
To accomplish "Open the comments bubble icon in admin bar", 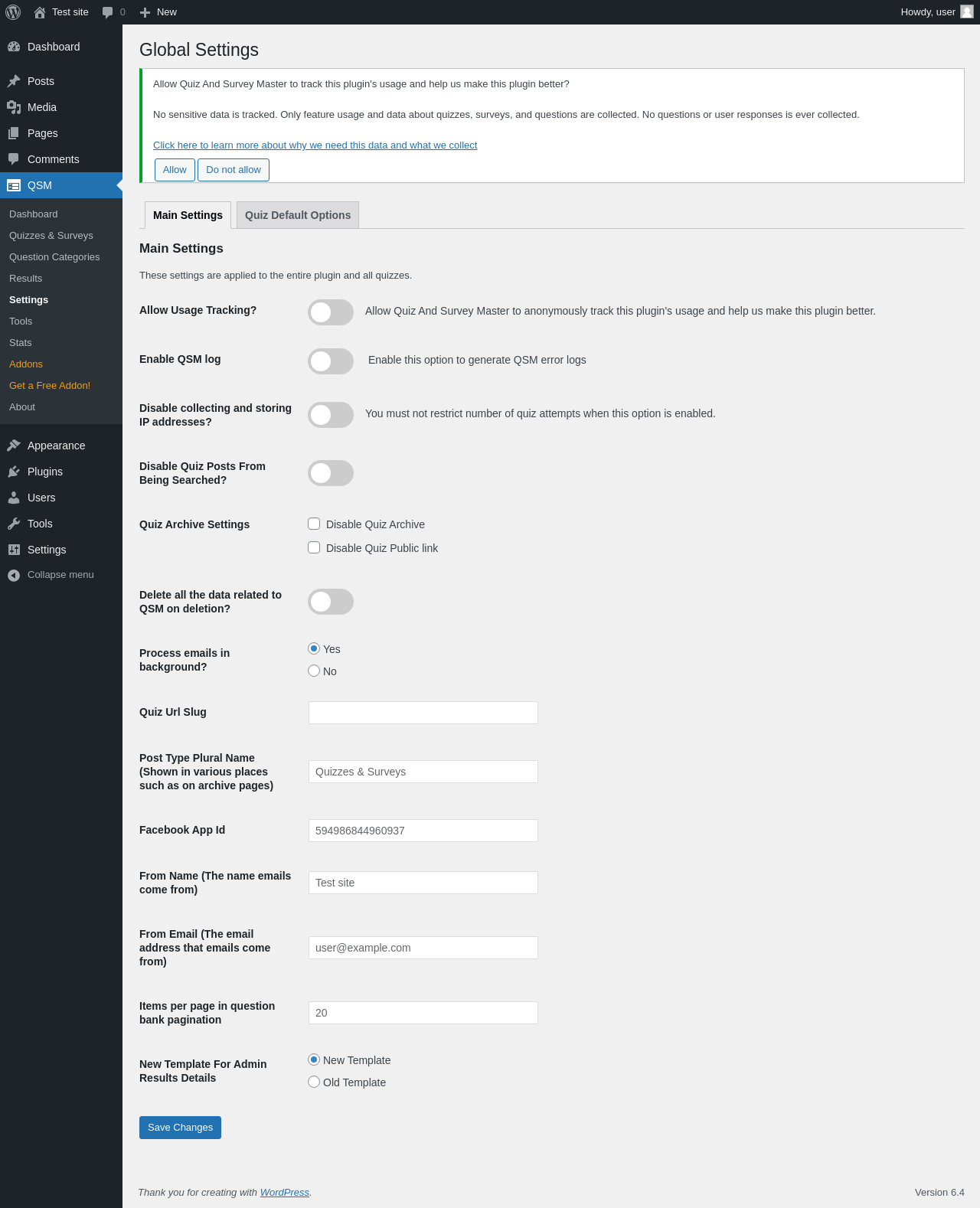I will click(x=107, y=12).
